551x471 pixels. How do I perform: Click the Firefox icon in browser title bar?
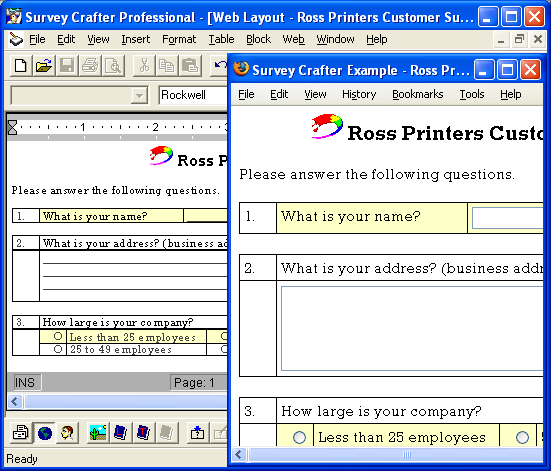tap(241, 69)
